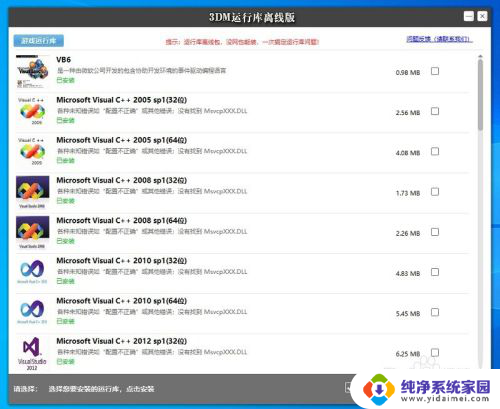500x409 pixels.
Task: Click the 0.98 MB size value
Action: (408, 73)
